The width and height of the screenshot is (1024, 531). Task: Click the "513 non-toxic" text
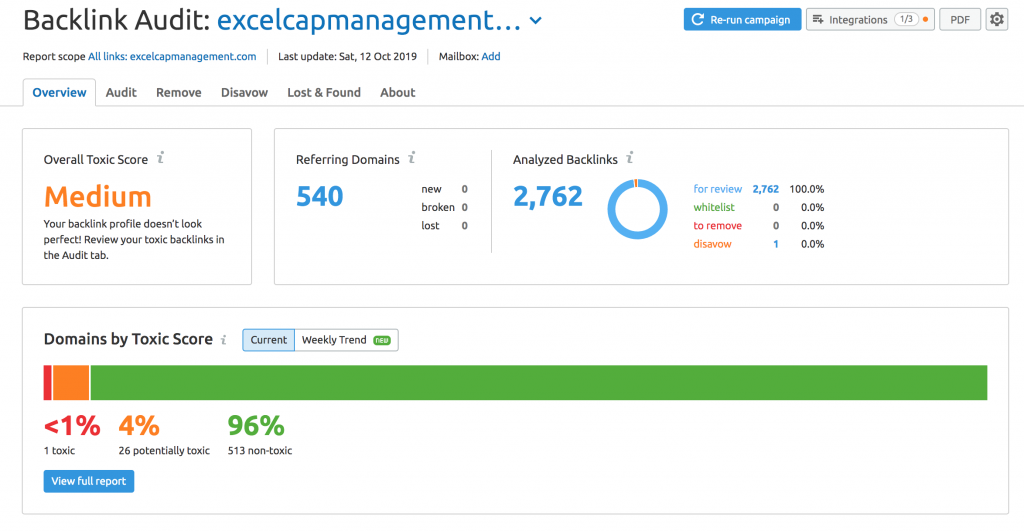tap(260, 451)
